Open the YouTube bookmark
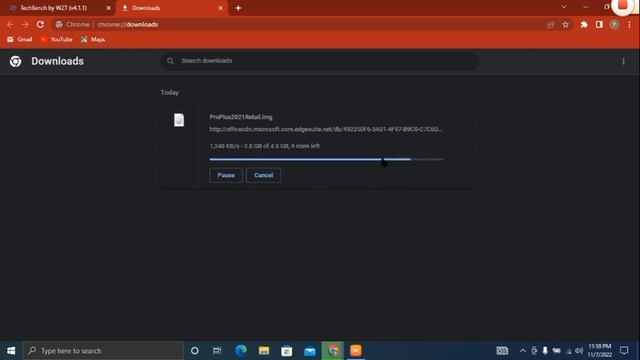 point(56,40)
